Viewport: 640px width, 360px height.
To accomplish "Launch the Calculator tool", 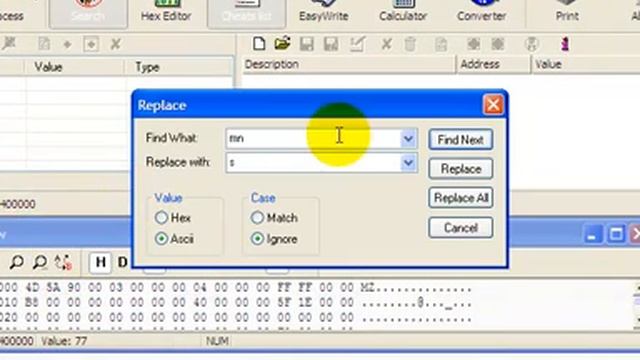I will point(403,11).
